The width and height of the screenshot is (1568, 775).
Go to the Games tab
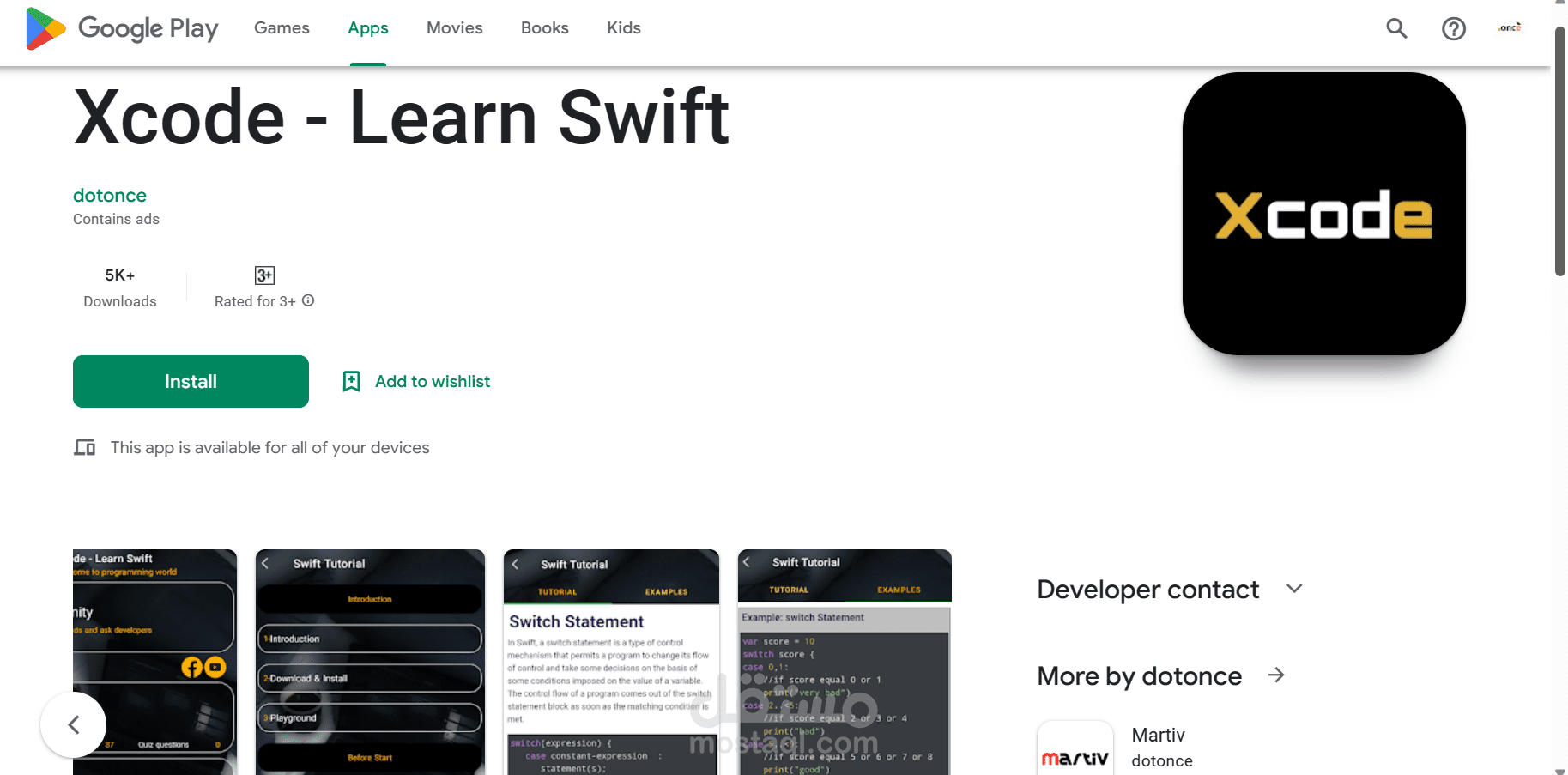click(282, 28)
